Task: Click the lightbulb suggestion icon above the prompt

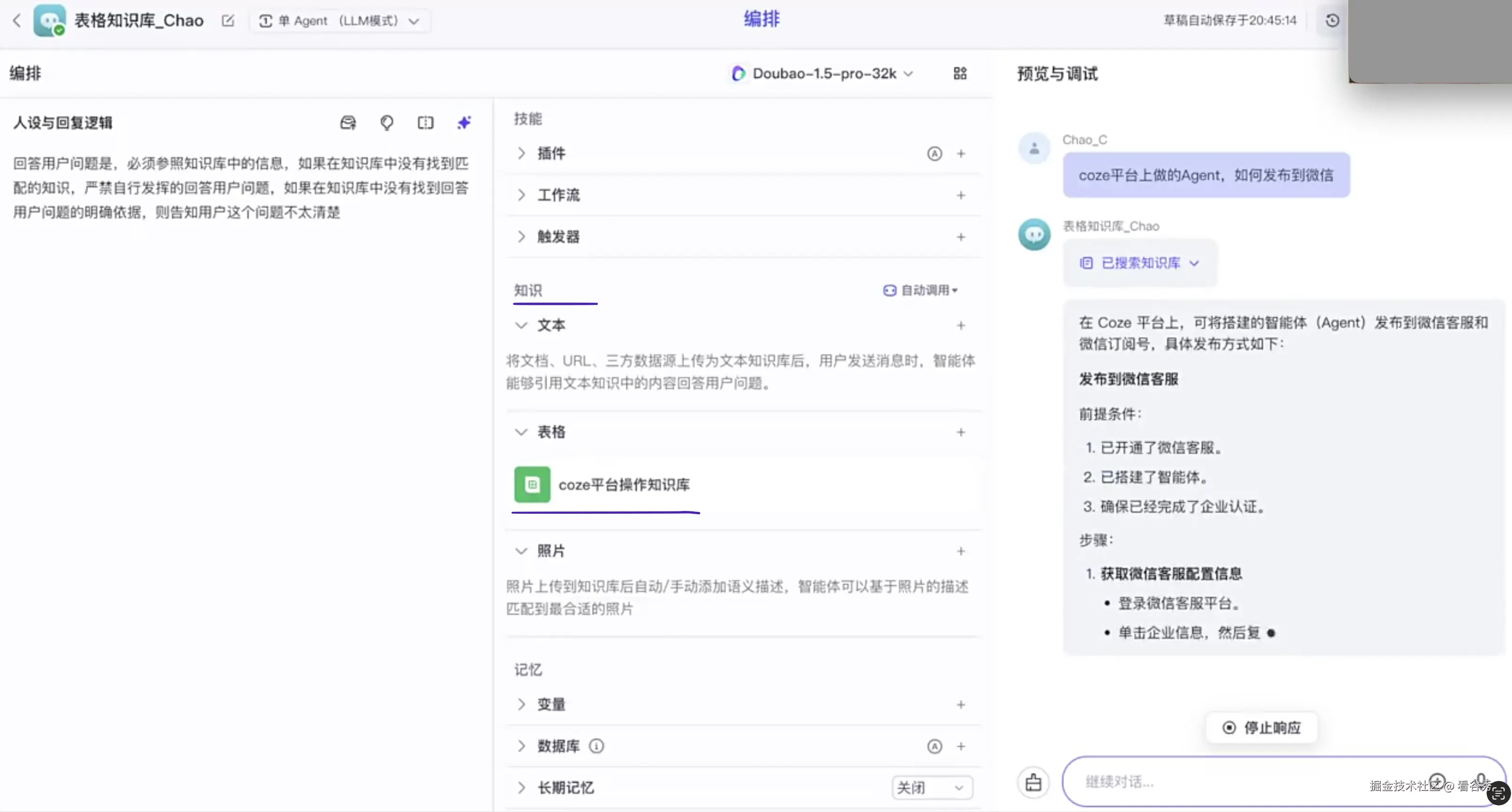Action: coord(386,123)
